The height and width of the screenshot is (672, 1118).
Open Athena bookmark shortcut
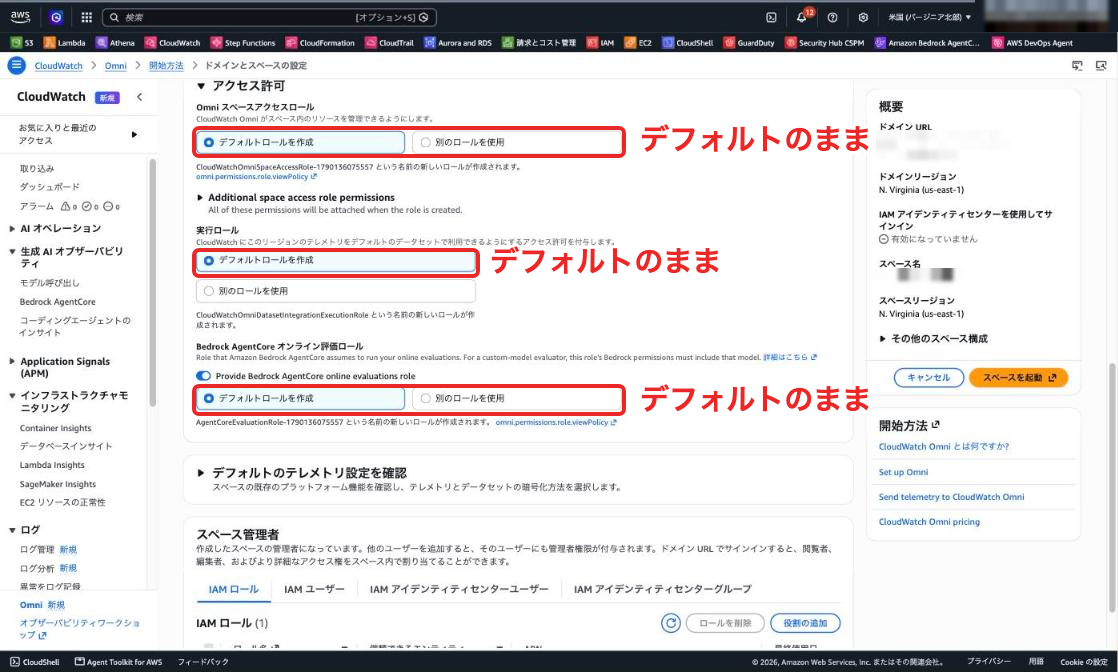click(116, 43)
